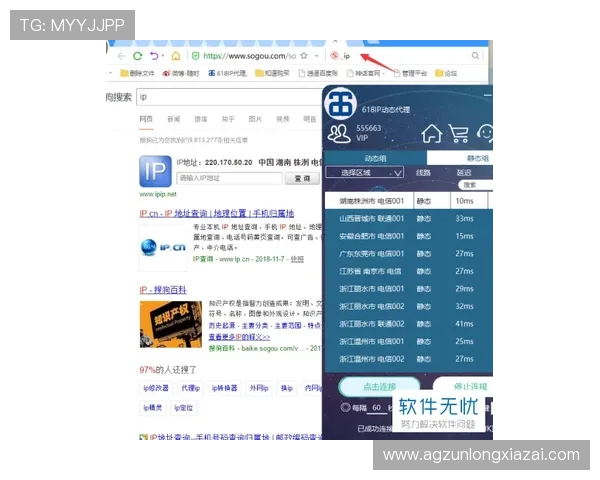600x480 pixels.
Task: Open the first yellow bookmark folder
Action: 137,73
